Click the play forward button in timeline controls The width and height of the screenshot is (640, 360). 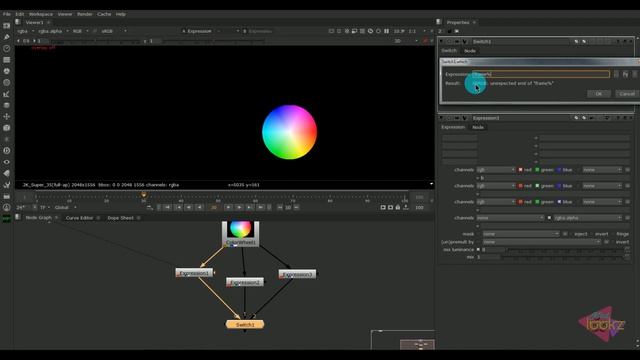point(229,208)
